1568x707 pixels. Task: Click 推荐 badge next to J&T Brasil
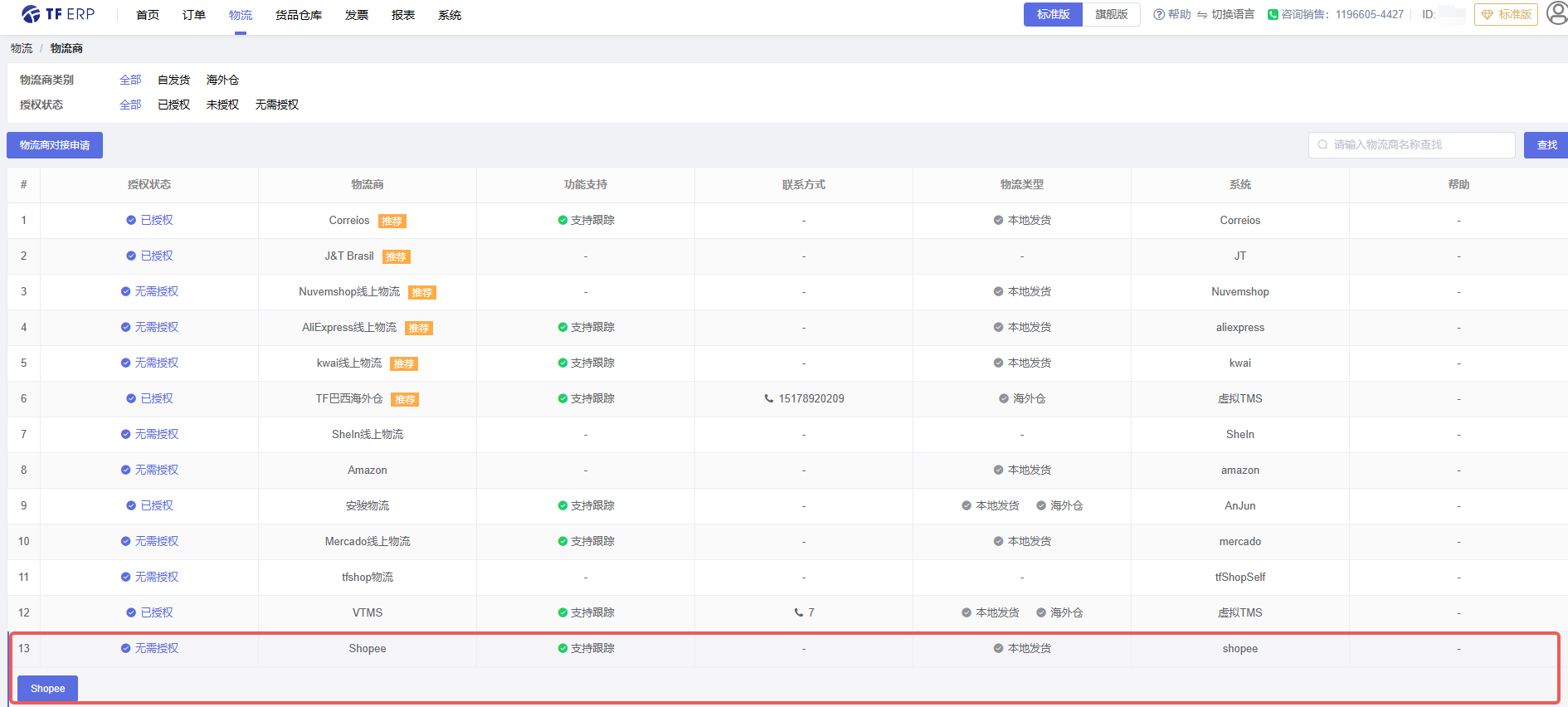[397, 256]
